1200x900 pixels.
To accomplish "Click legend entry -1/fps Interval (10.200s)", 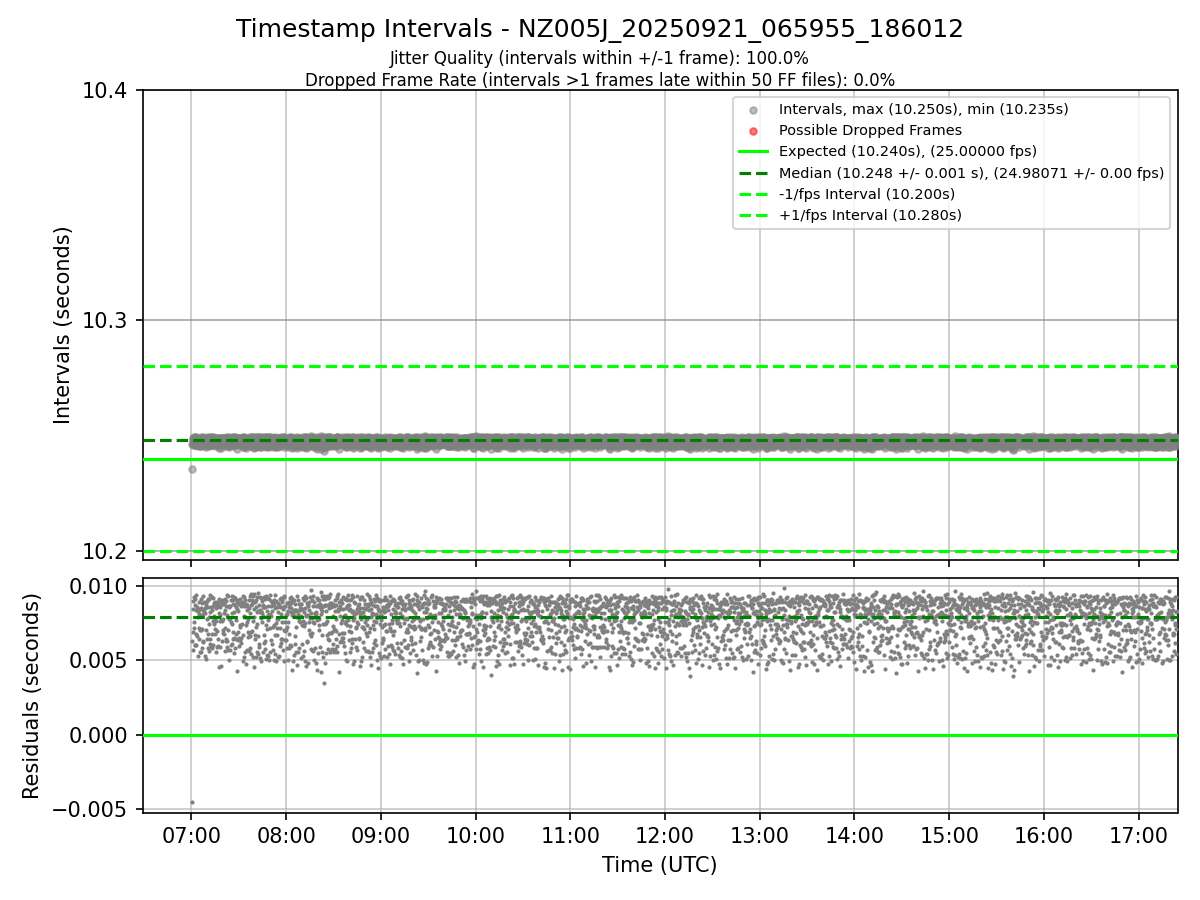I will pos(866,194).
